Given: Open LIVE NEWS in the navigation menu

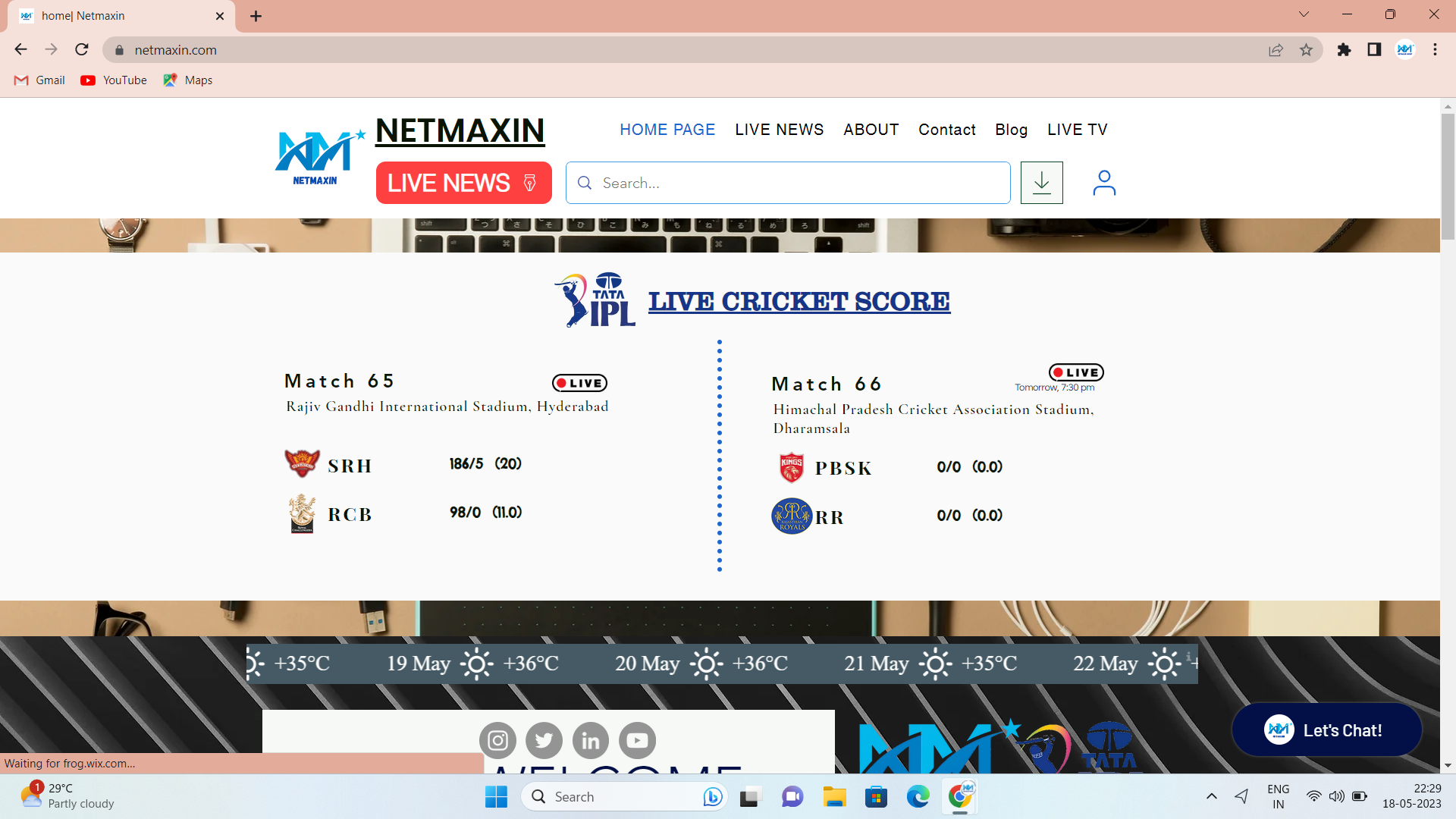Looking at the screenshot, I should 779,130.
